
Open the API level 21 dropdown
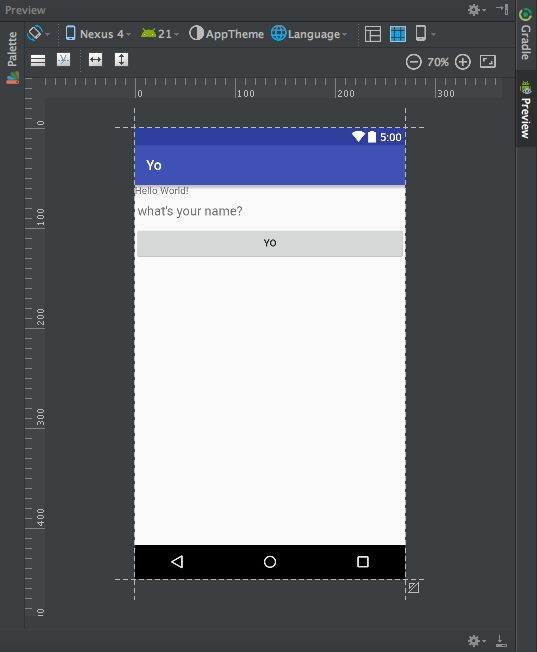(x=160, y=34)
